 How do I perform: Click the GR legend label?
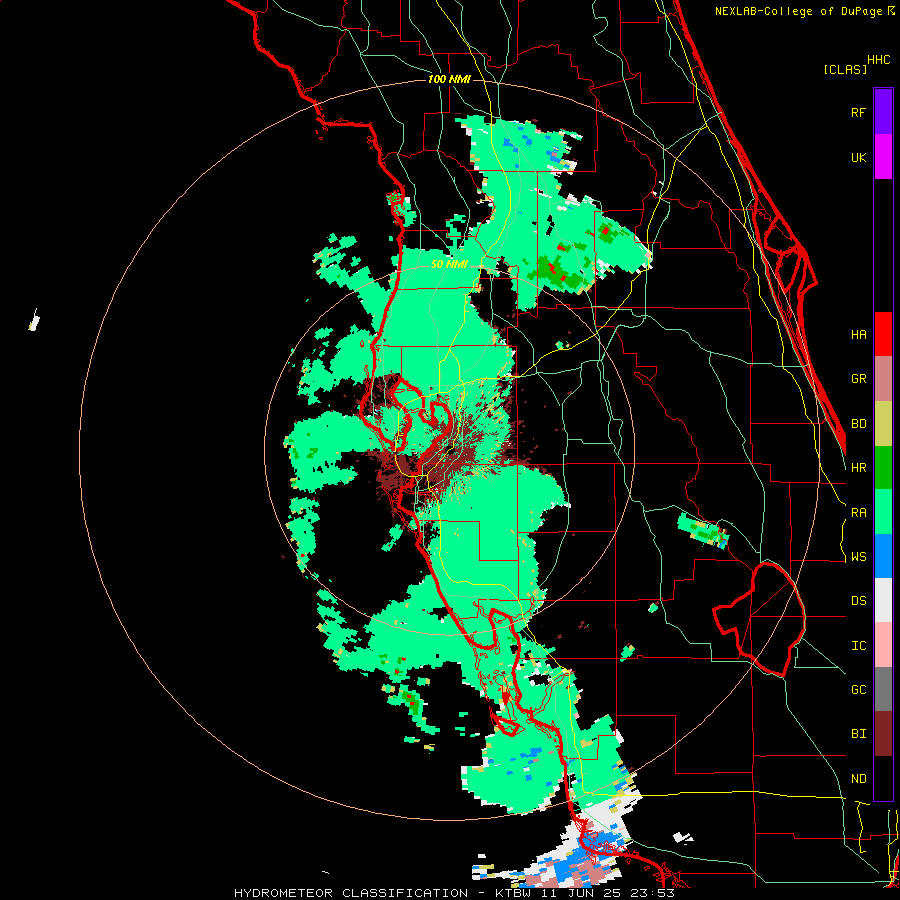click(859, 379)
